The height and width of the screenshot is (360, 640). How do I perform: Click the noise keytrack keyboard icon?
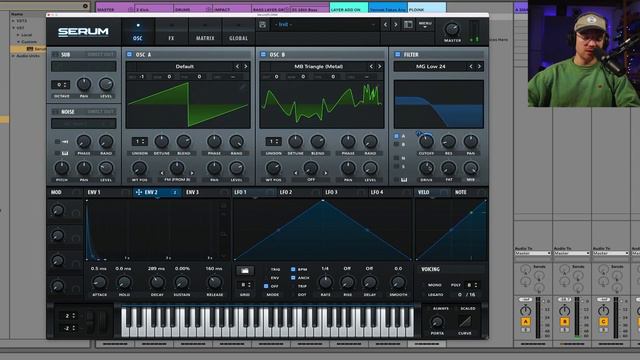click(64, 153)
